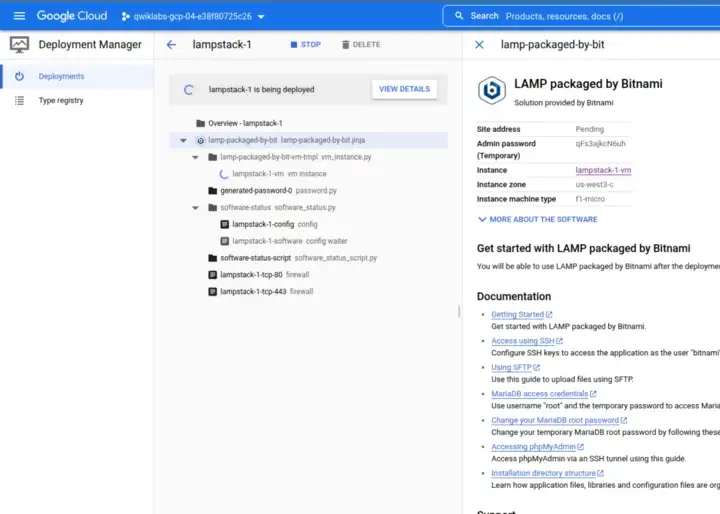Open the Accessing phpMyAdmin link
The image size is (720, 514).
point(537,446)
